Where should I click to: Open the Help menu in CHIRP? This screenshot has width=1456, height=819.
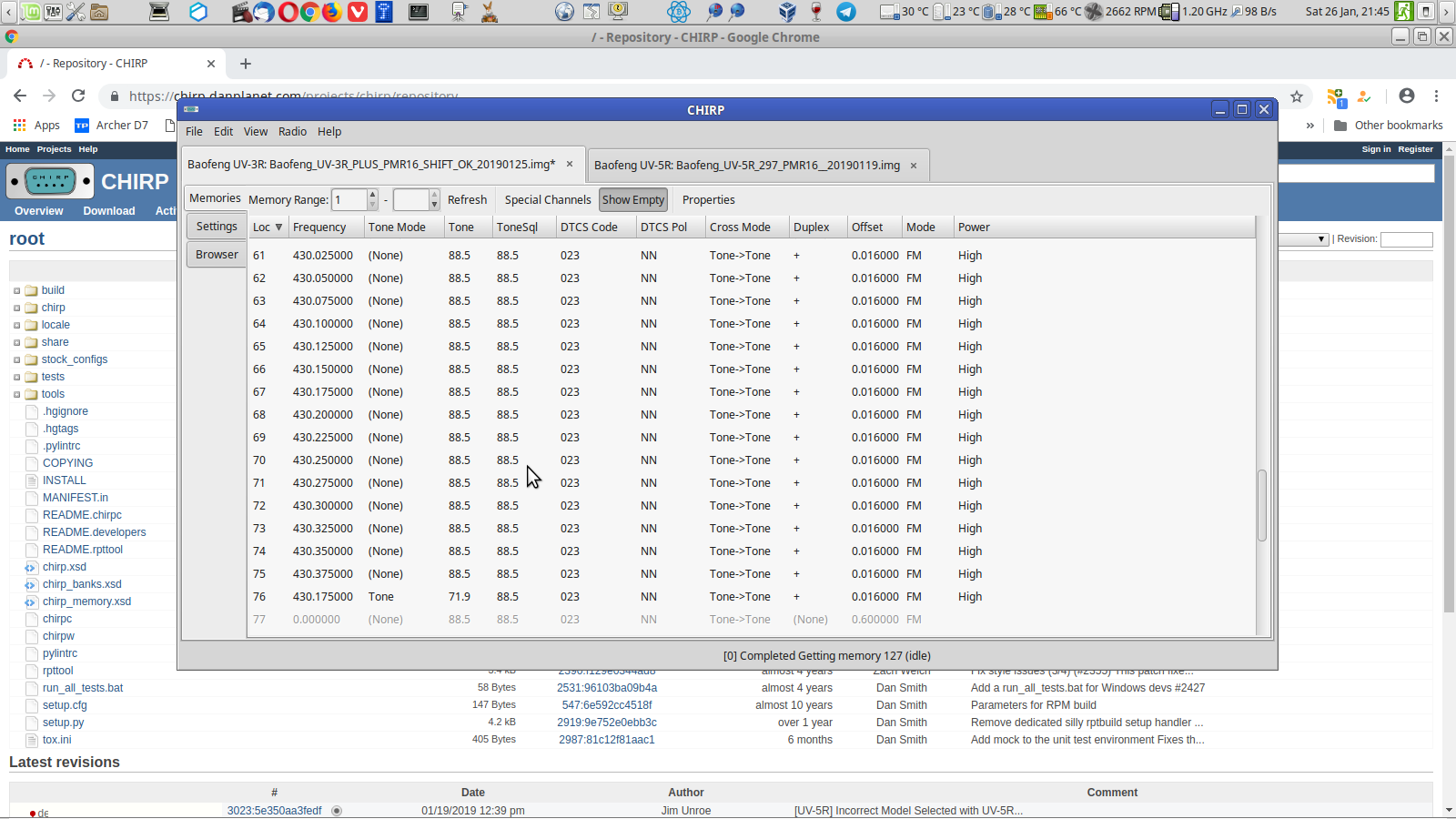point(329,131)
